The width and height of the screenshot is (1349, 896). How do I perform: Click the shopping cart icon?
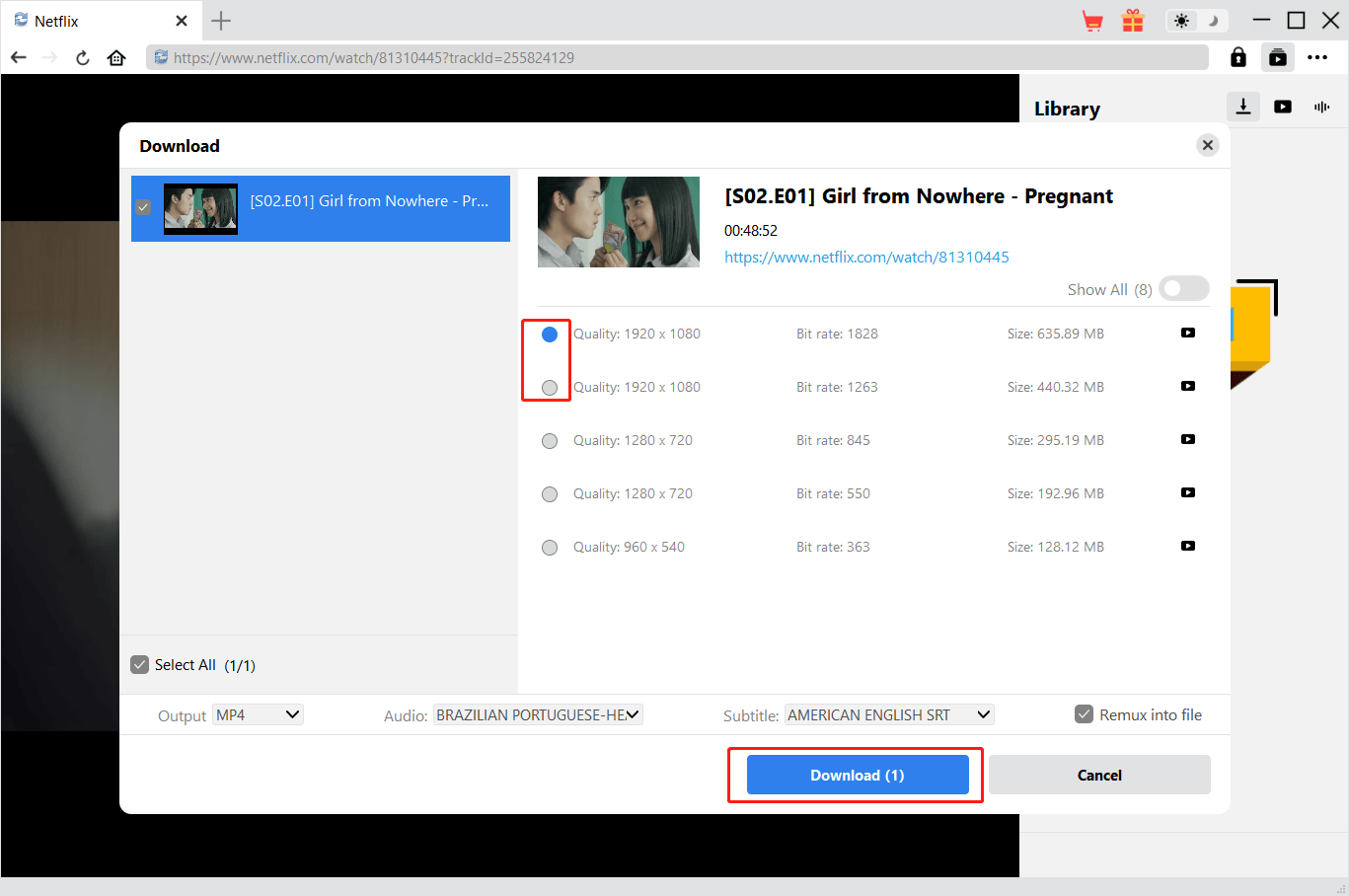[x=1092, y=21]
